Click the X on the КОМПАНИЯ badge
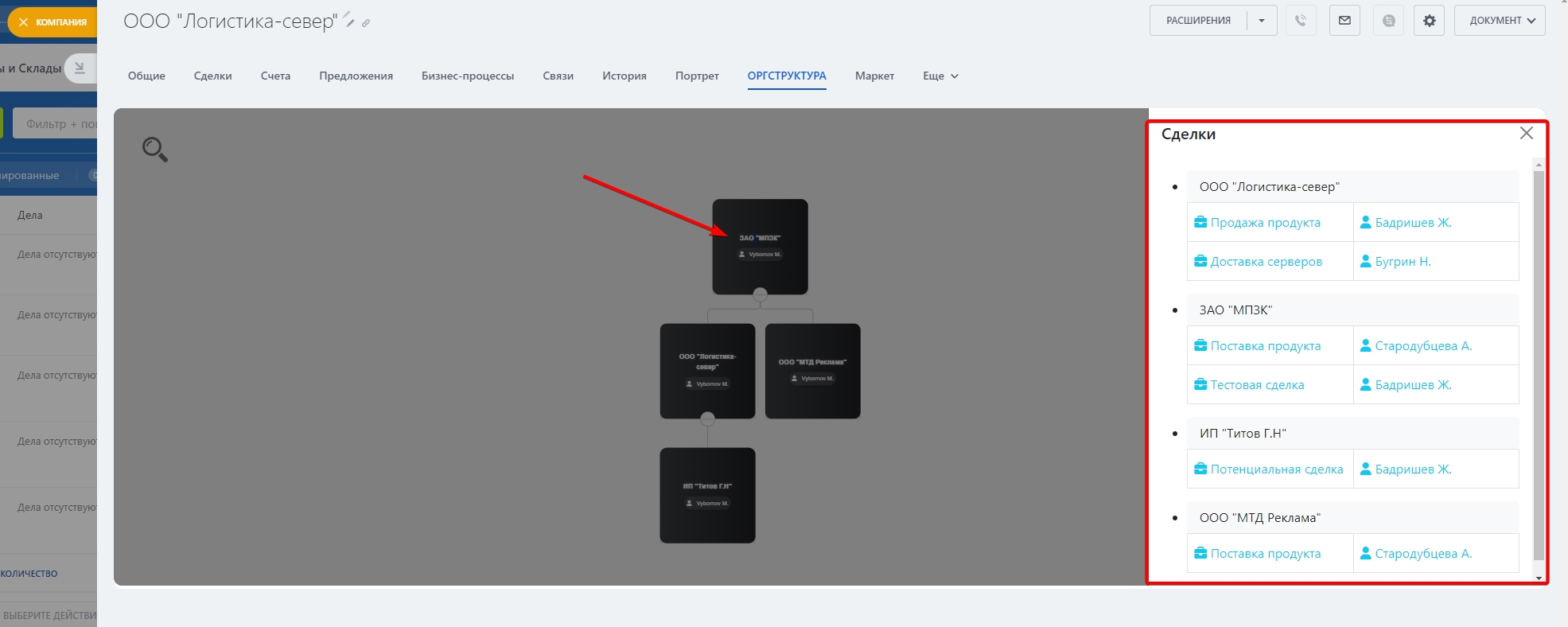This screenshot has height=627, width=1568. (24, 22)
